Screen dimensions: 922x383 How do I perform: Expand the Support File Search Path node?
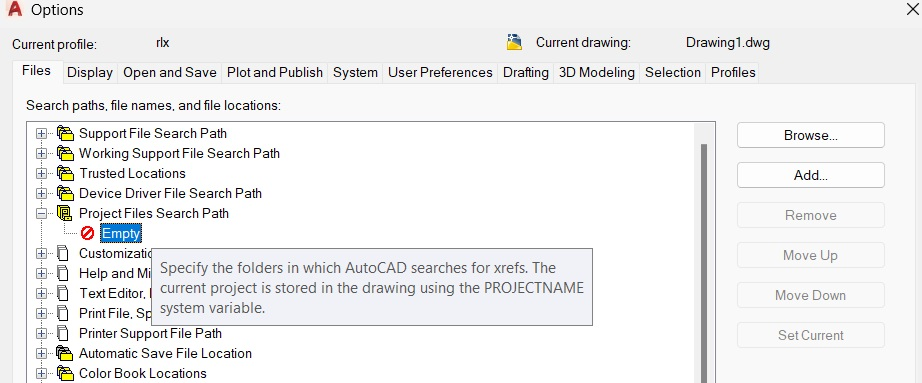tap(41, 134)
